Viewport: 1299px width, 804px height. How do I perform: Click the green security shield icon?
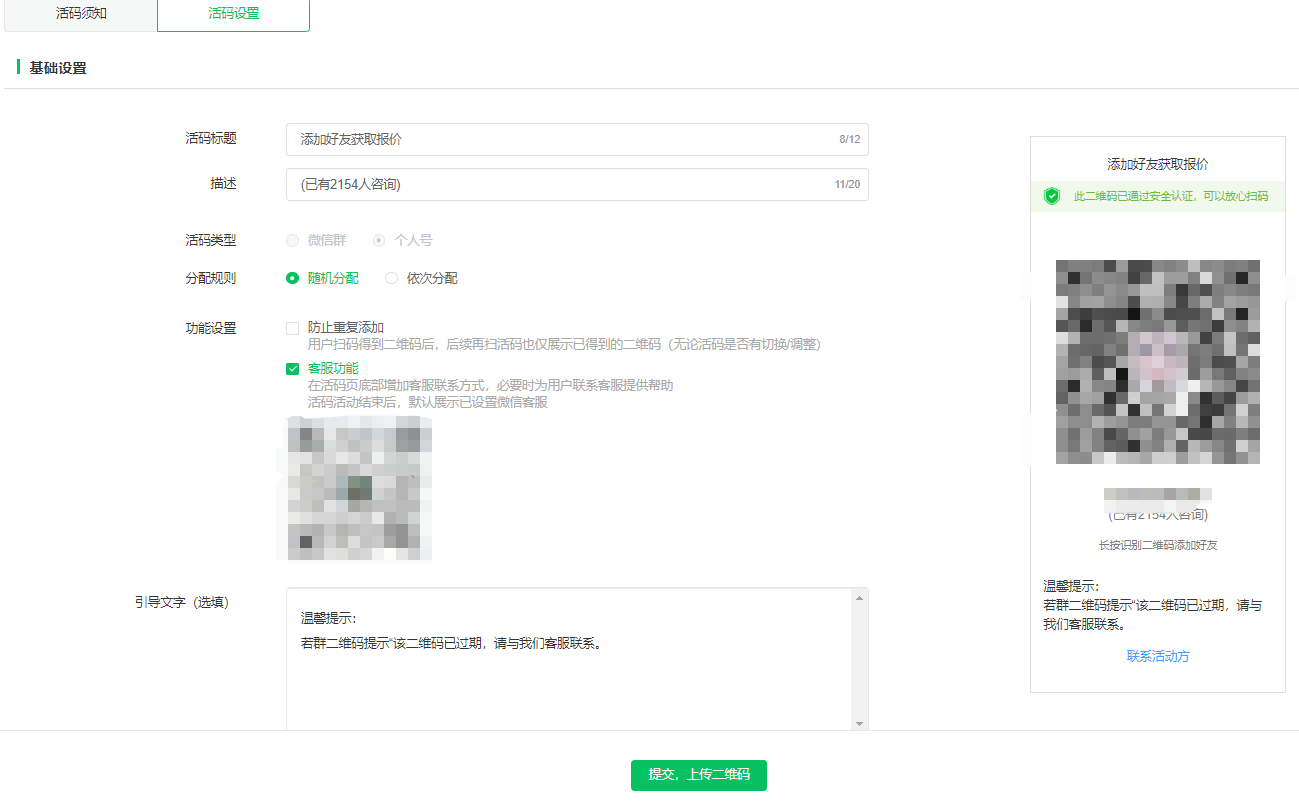[1052, 196]
